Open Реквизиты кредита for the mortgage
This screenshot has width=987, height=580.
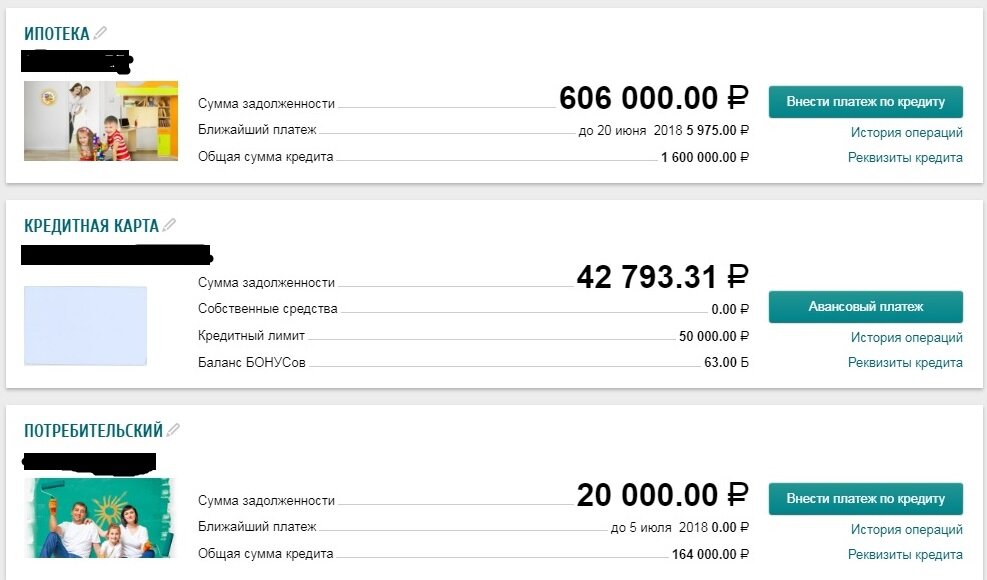(x=905, y=157)
